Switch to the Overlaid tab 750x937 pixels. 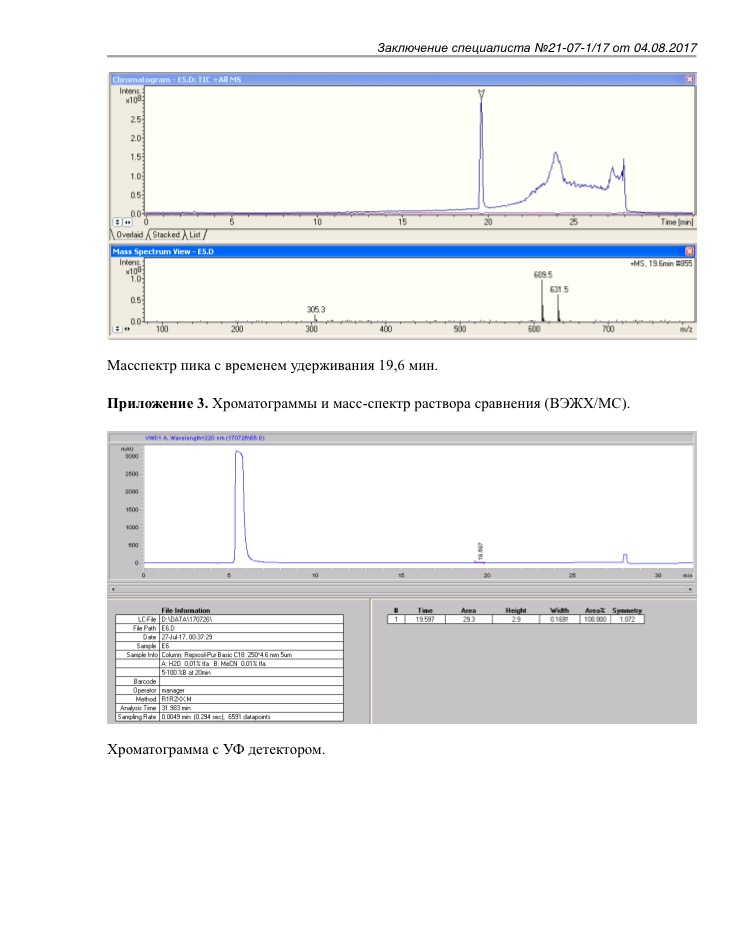(x=128, y=235)
